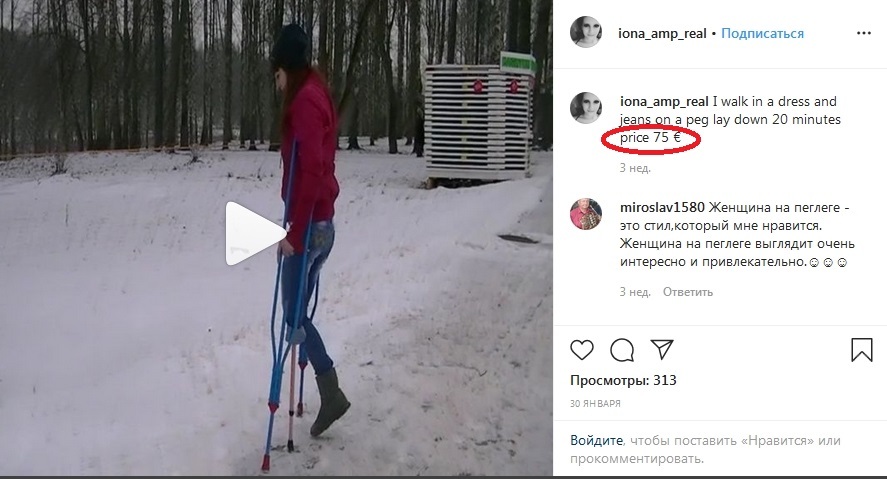Log in via the Войдите link
This screenshot has width=887, height=479.
click(x=596, y=440)
